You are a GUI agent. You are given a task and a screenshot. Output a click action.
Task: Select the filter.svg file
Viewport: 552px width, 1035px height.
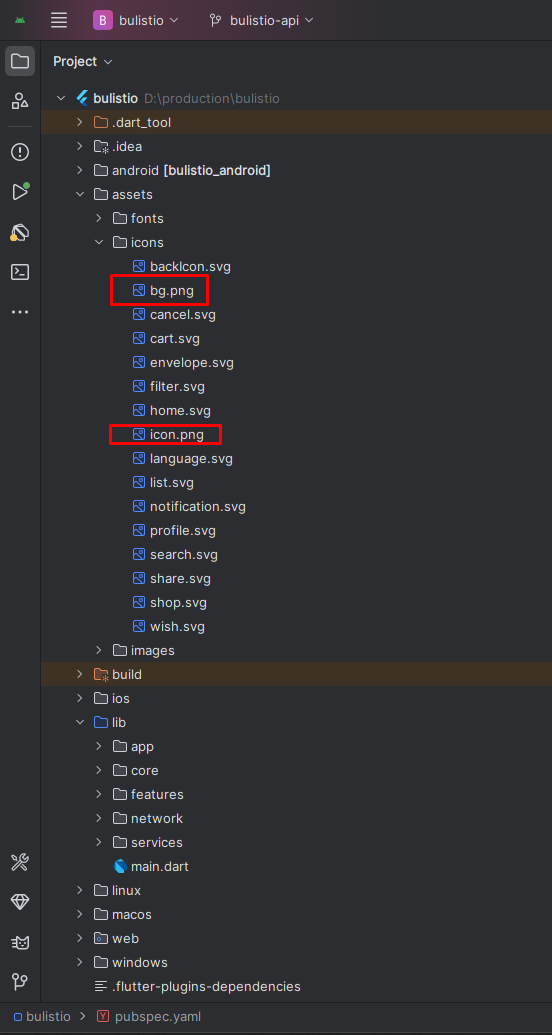(178, 386)
